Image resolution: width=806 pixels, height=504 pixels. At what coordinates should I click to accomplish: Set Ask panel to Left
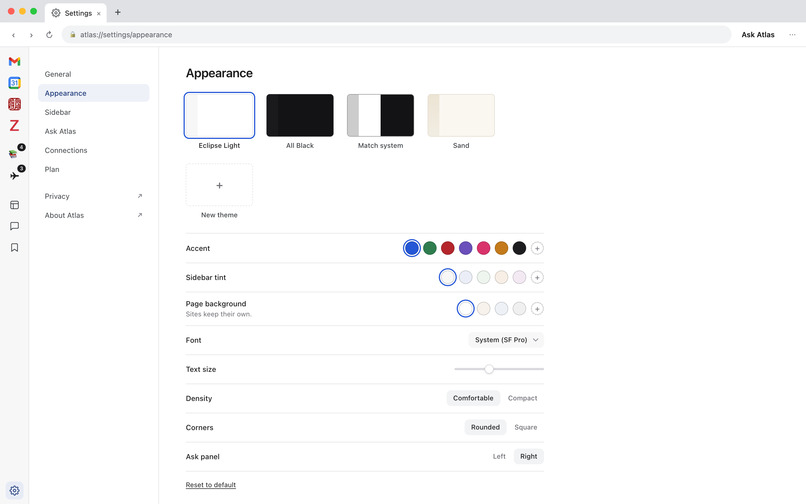pos(499,456)
